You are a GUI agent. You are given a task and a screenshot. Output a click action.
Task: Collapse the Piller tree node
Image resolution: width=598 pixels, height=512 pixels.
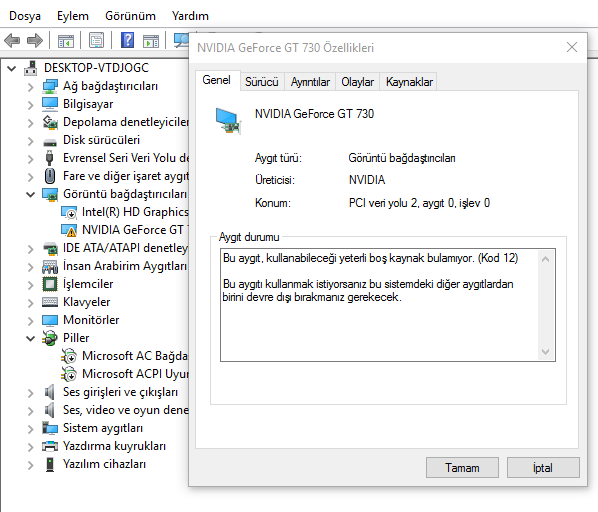click(31, 338)
